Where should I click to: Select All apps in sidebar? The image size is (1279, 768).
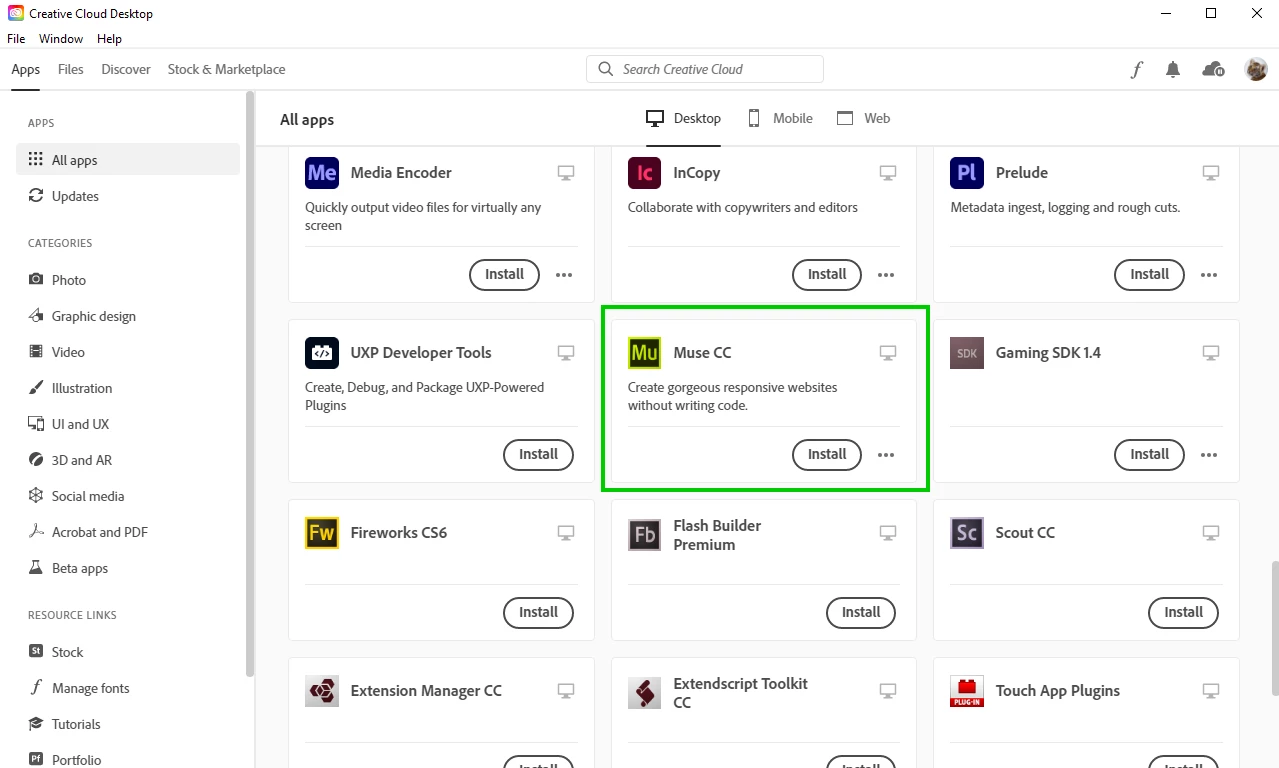(128, 160)
